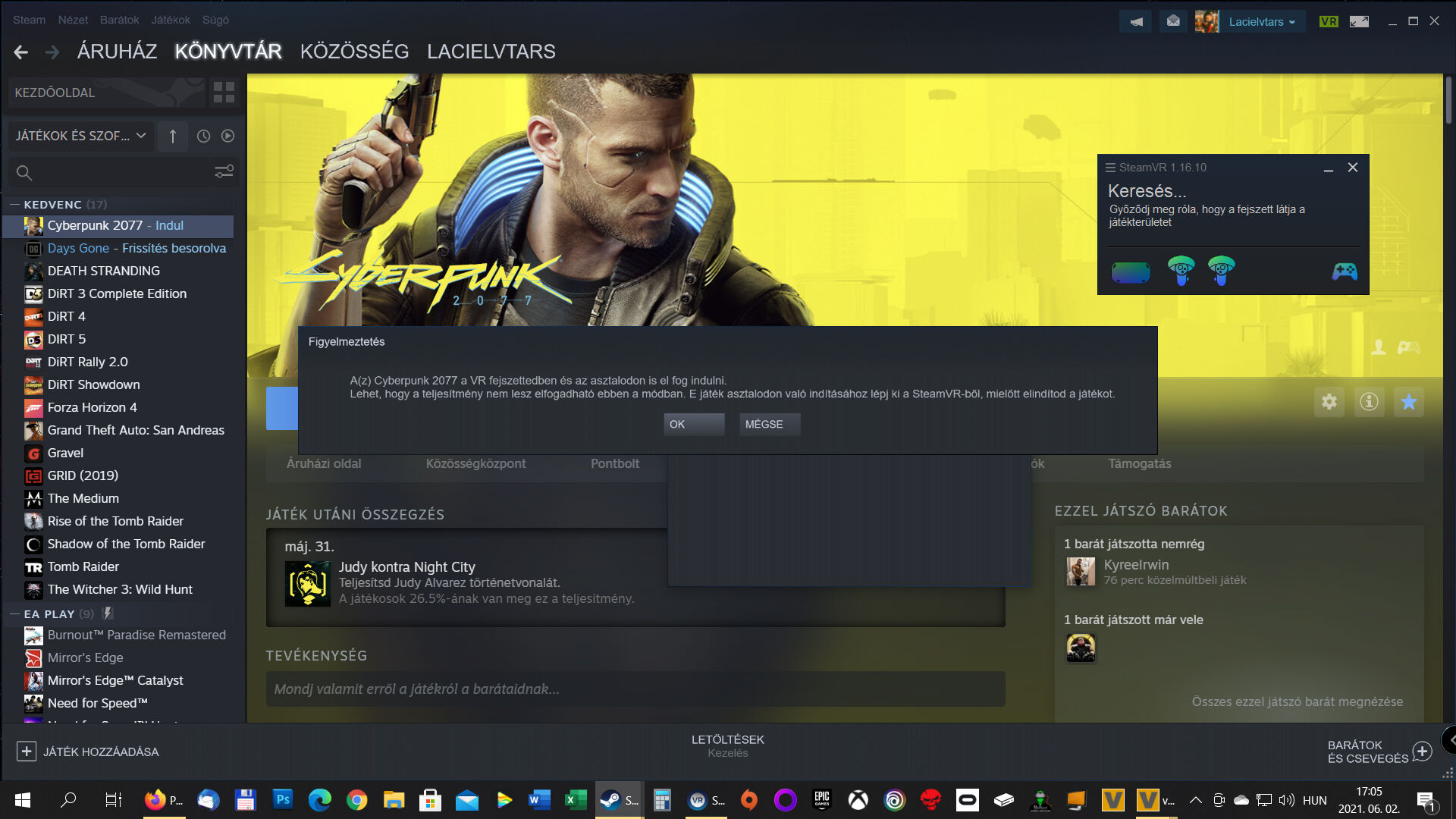This screenshot has width=1456, height=819.
Task: Open the Nézet menu
Action: point(73,20)
